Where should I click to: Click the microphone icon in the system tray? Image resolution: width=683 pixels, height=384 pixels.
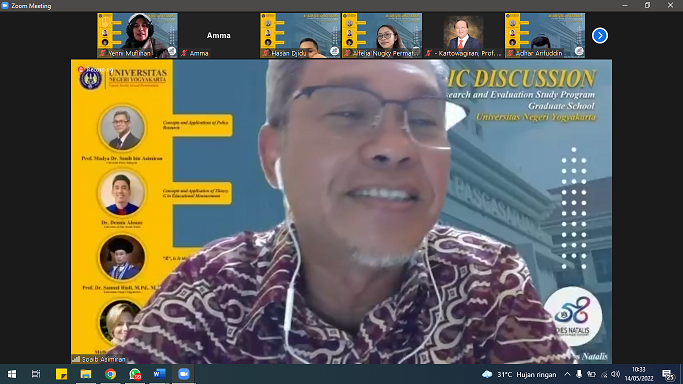(579, 374)
